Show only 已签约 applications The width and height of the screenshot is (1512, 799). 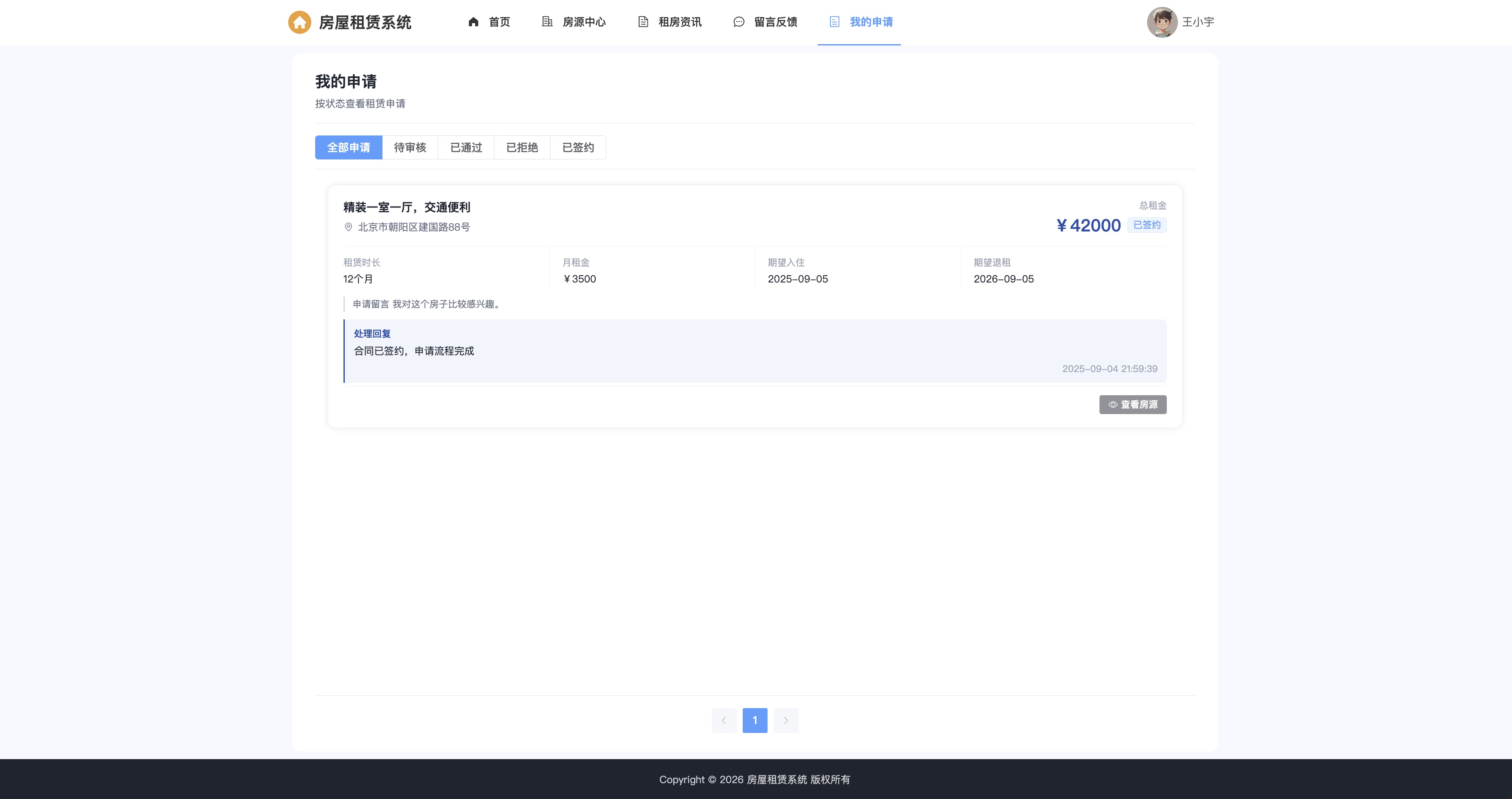[x=578, y=147]
